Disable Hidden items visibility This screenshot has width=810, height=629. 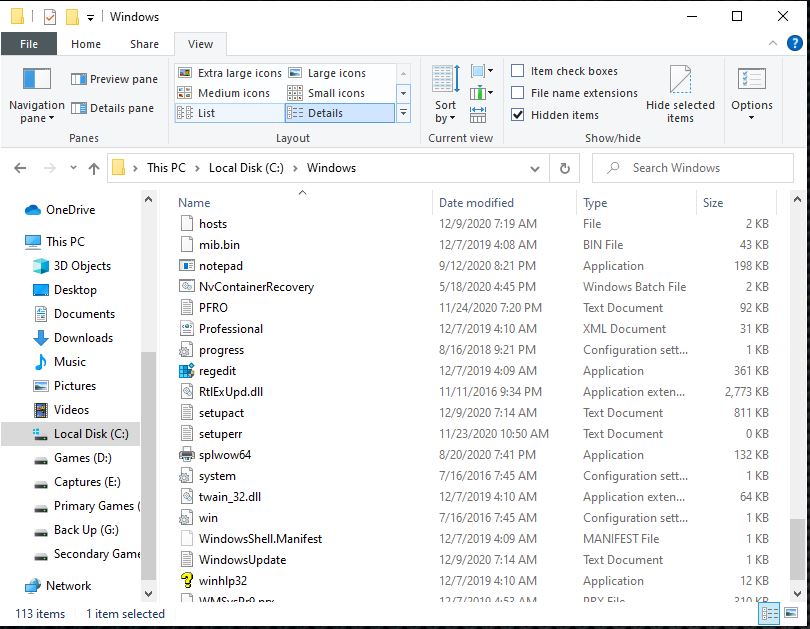click(517, 113)
